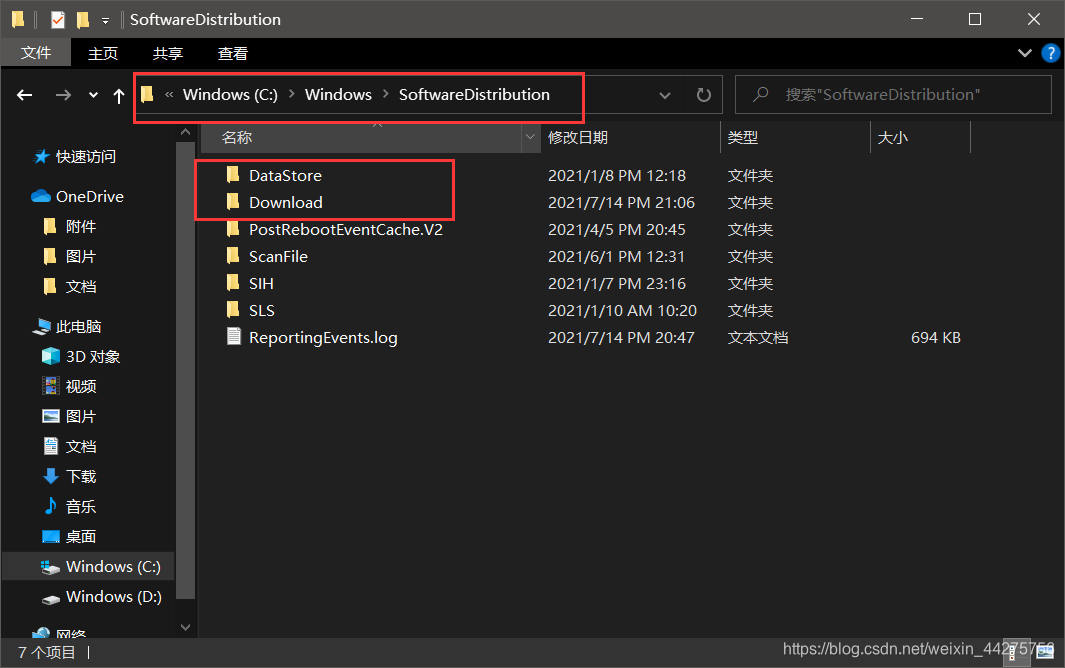Sort by the 类型 column header
This screenshot has width=1065, height=668.
point(795,138)
